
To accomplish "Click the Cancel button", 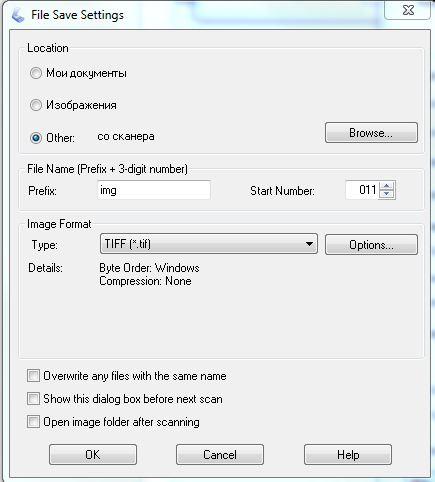I will point(220,455).
